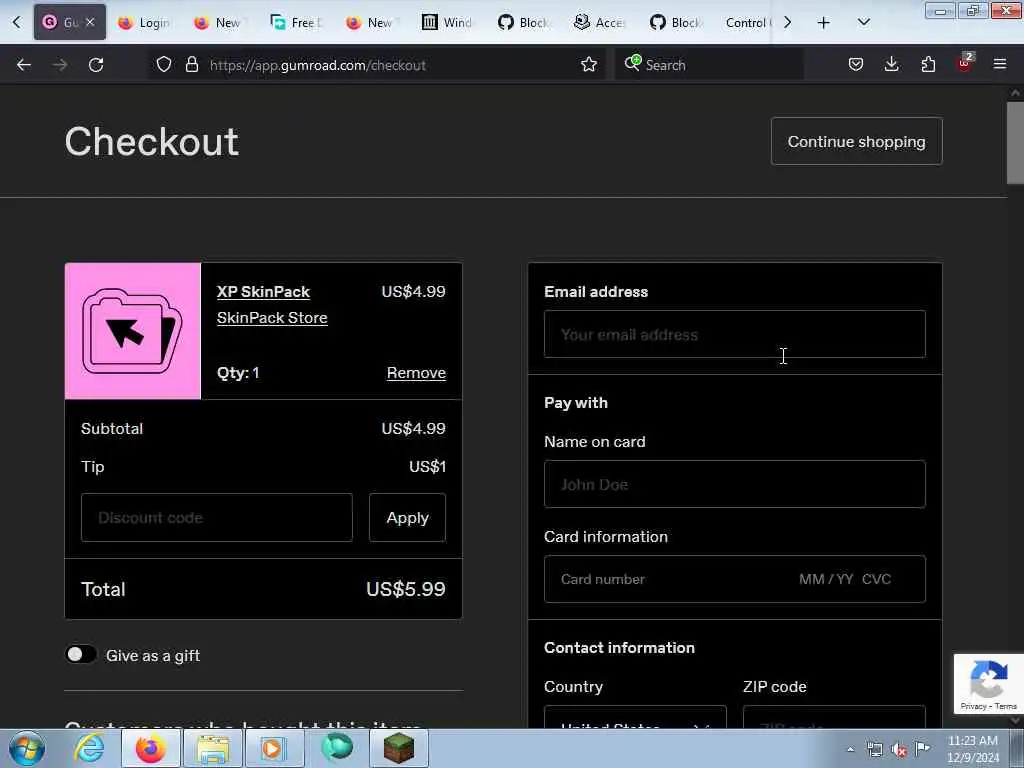This screenshot has width=1024, height=768.
Task: Focus the Discount code field
Action: (217, 518)
